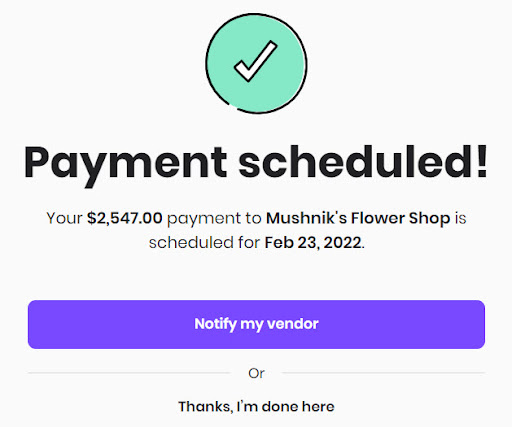Click the word "Thanks" in the bottom link
This screenshot has height=427, width=512.
[x=206, y=407]
